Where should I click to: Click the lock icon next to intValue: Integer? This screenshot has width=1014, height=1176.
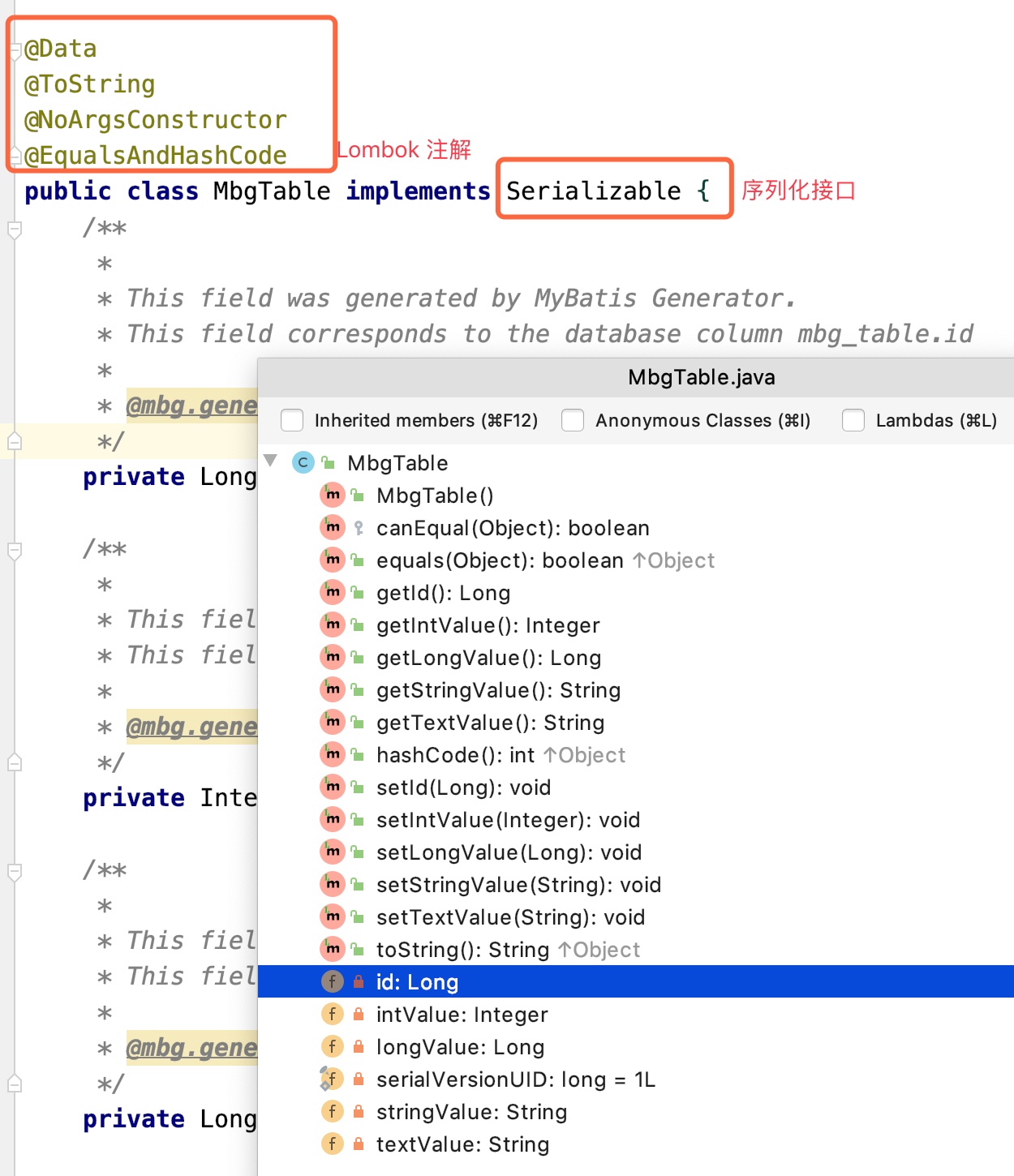[x=359, y=1014]
